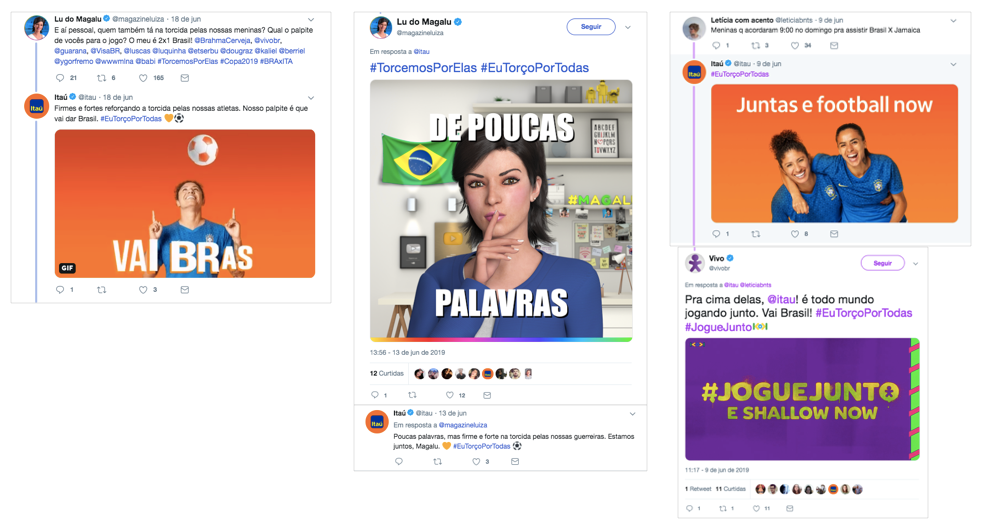Expand chevron menu on Letícia com acento's tweet
Image resolution: width=999 pixels, height=529 pixels.
pyautogui.click(x=953, y=21)
